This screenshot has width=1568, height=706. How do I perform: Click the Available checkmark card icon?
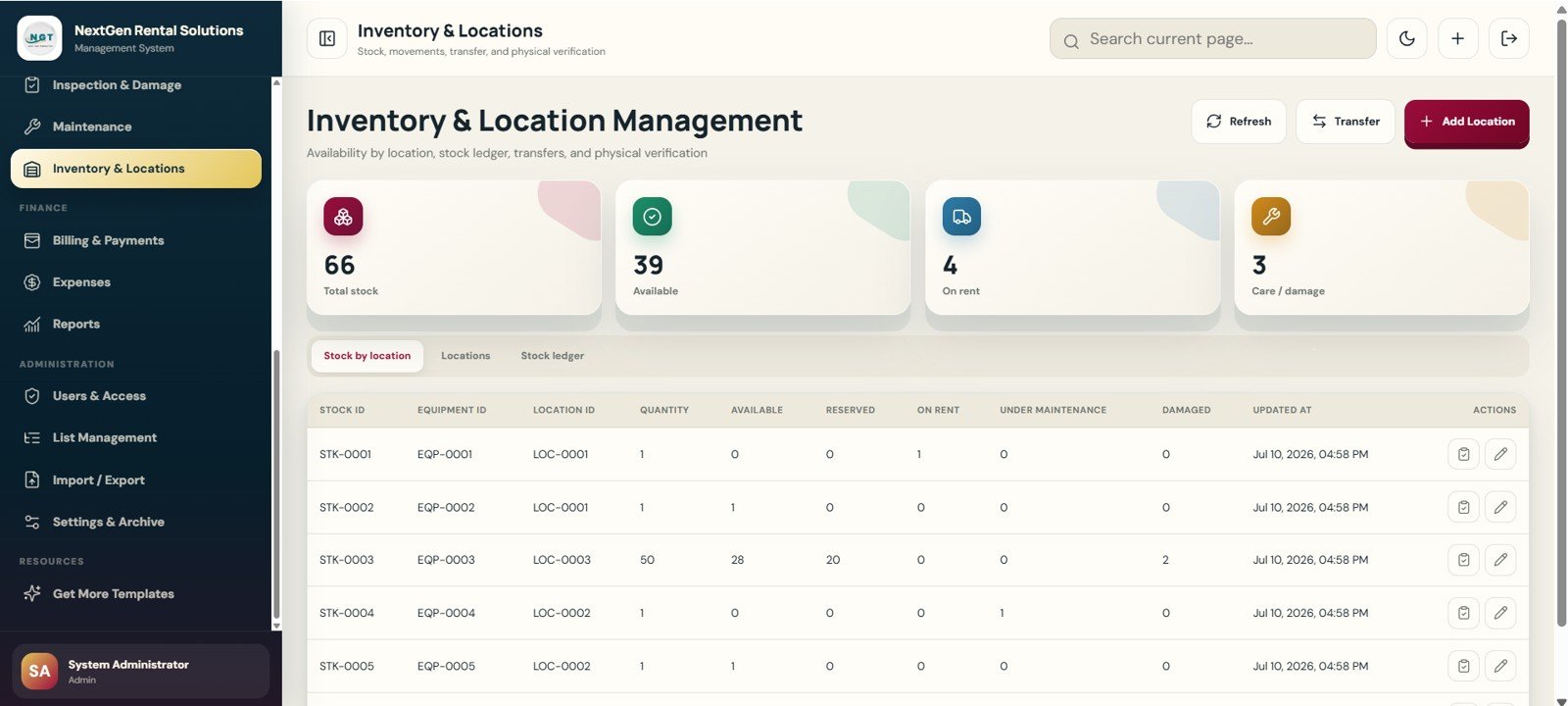coord(653,217)
